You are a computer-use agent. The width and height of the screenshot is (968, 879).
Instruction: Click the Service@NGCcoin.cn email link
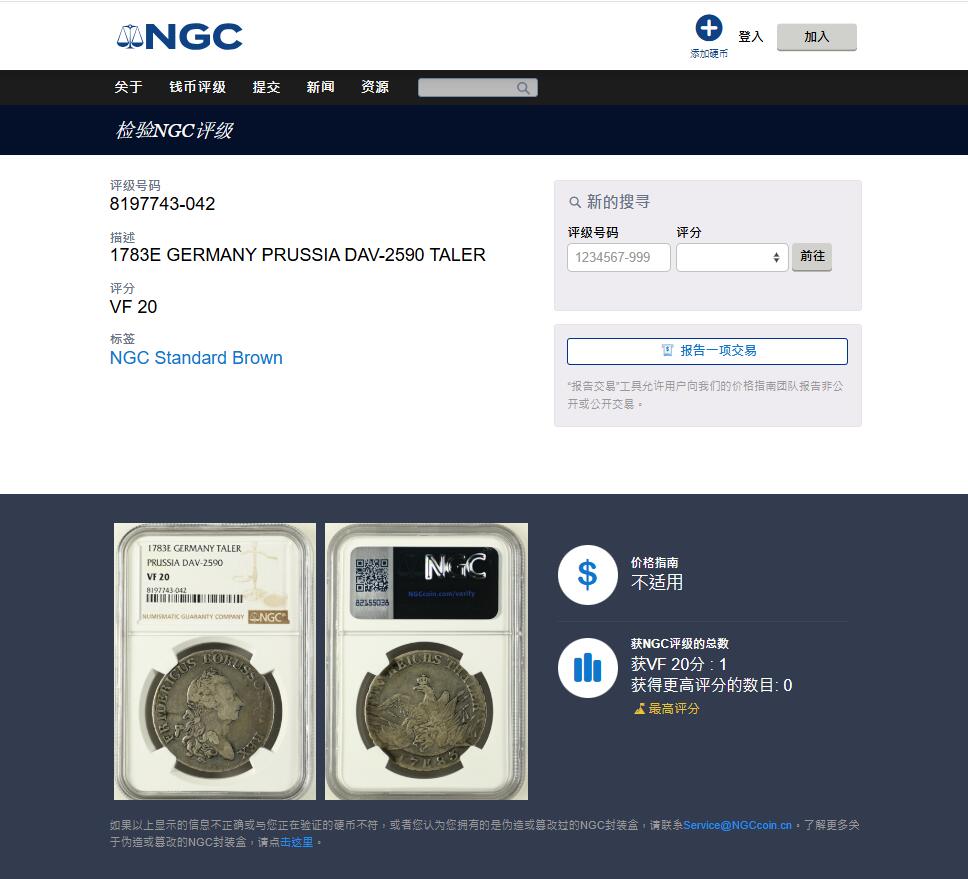click(x=737, y=825)
